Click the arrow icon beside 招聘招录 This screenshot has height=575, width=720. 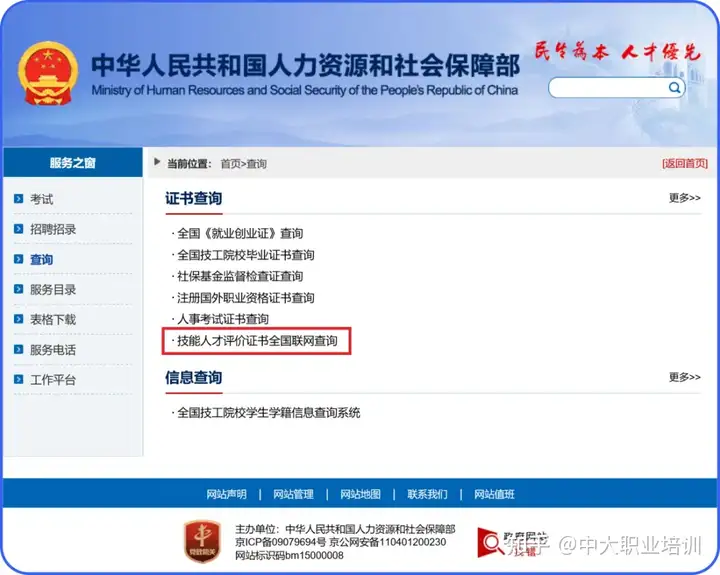(18, 229)
